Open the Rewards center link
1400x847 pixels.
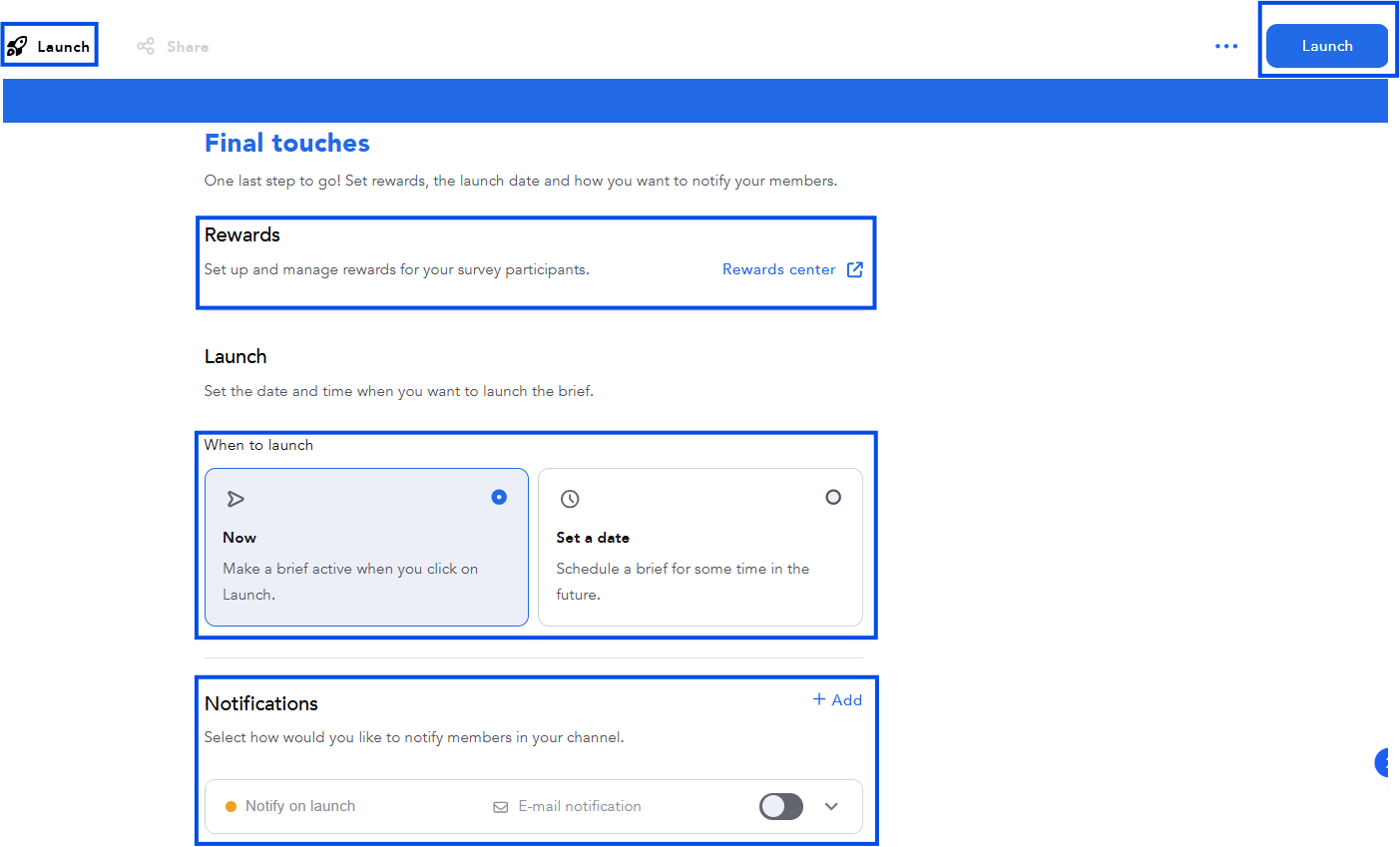778,269
